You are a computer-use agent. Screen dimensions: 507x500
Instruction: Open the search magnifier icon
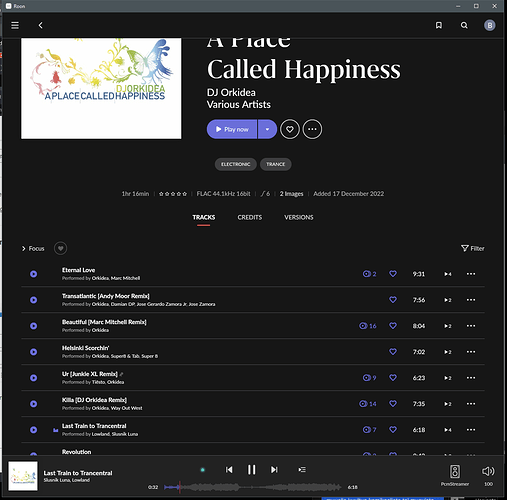464,25
